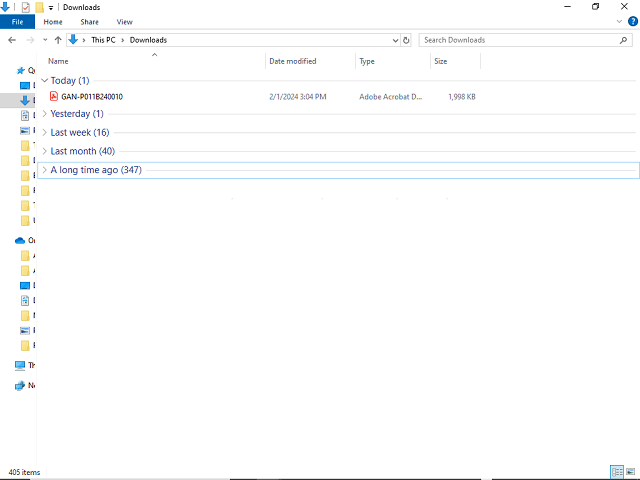Viewport: 640px width, 480px height.
Task: Click the New folder icon in title bar
Action: point(39,7)
